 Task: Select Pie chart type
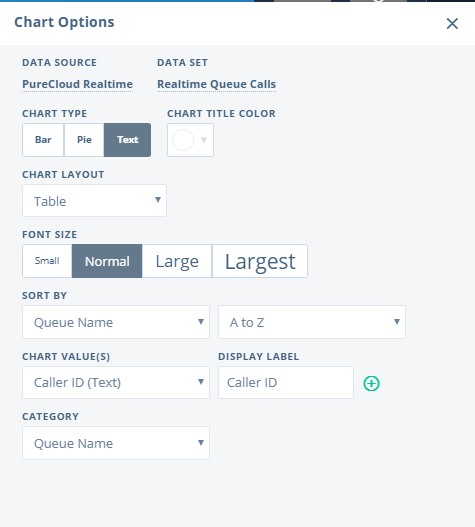click(84, 140)
